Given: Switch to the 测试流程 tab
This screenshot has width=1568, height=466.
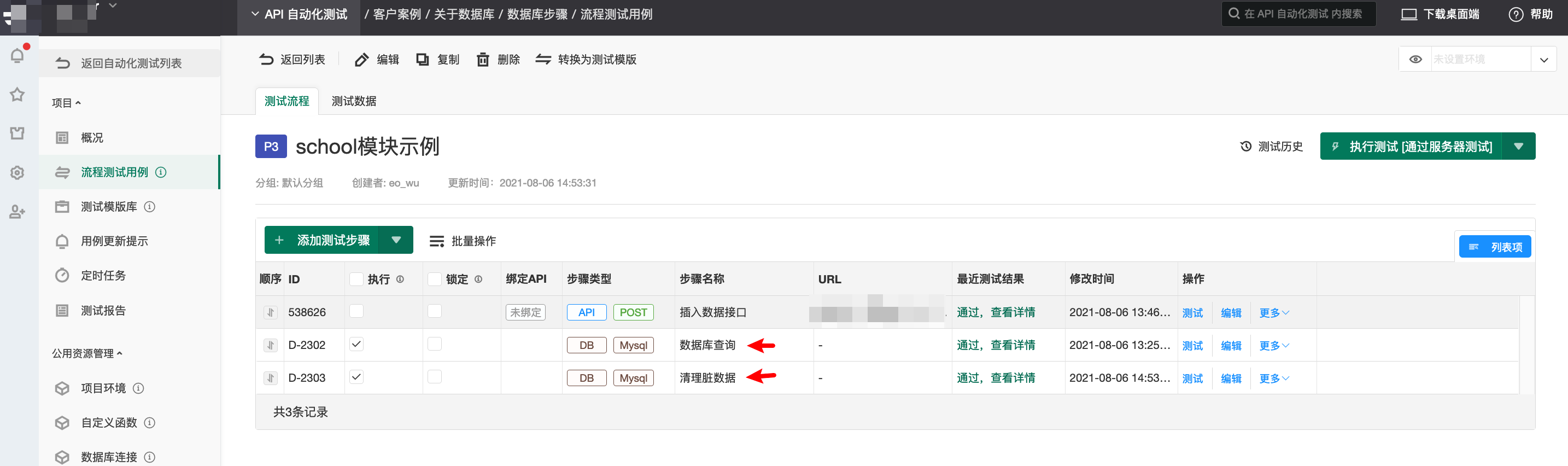Looking at the screenshot, I should [286, 101].
